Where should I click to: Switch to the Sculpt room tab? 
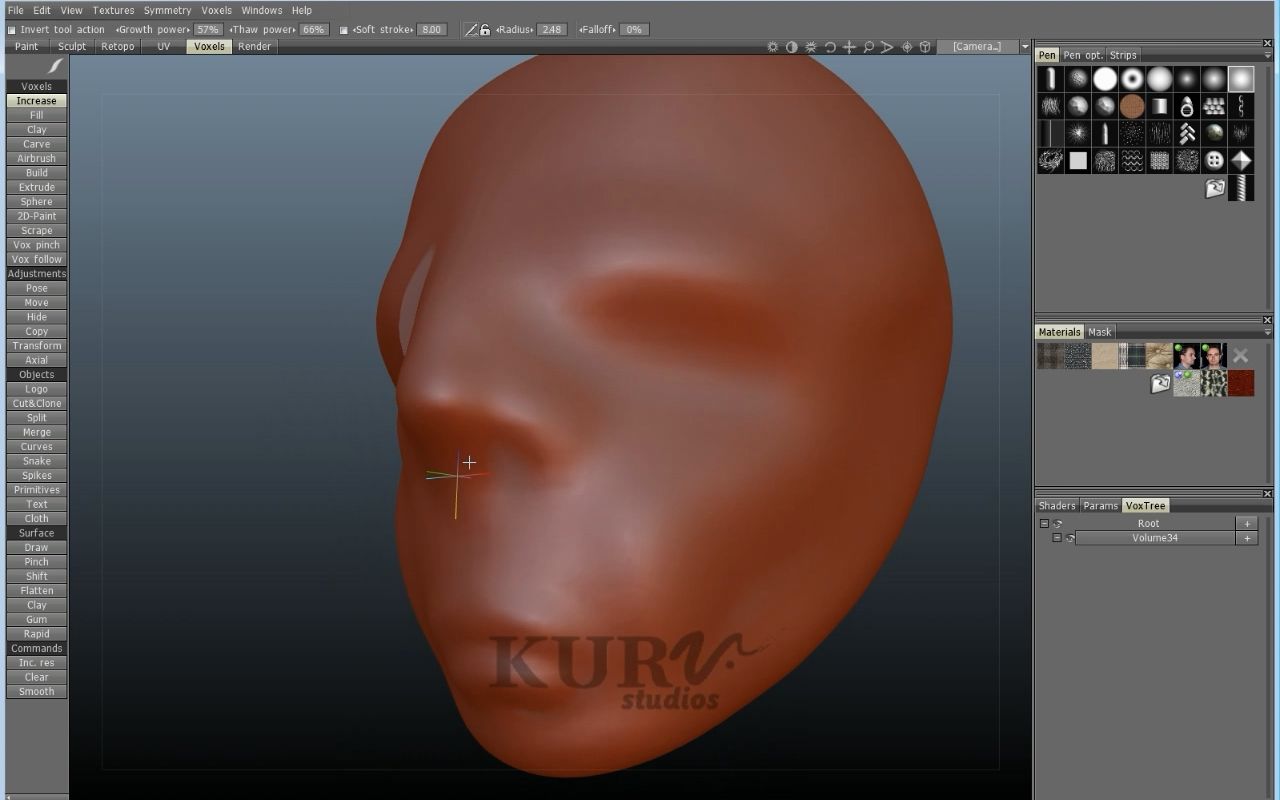pos(72,47)
